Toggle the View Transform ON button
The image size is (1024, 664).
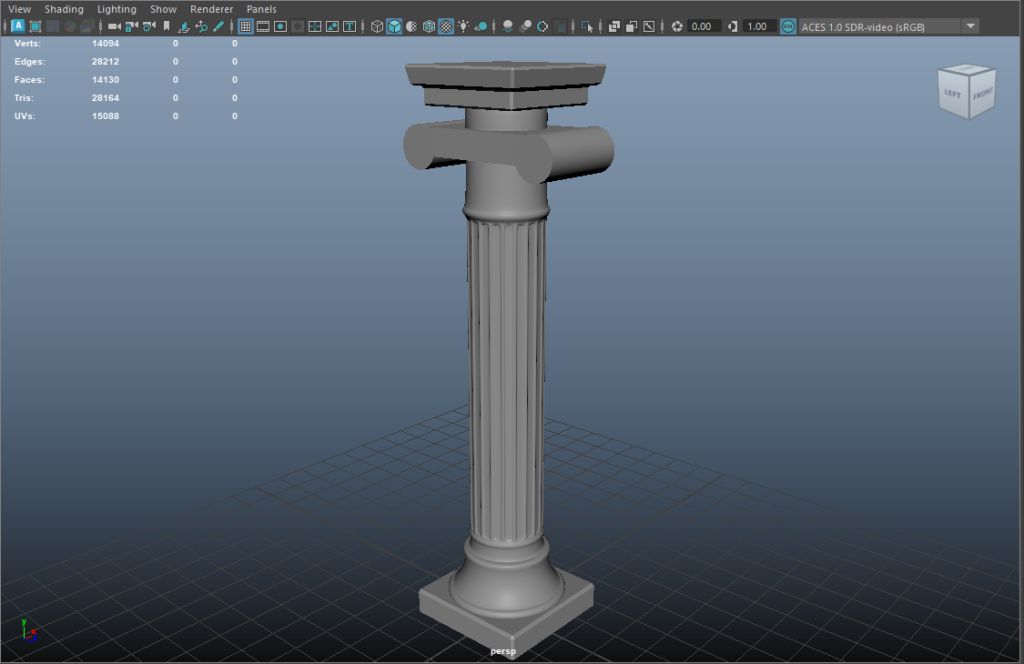pyautogui.click(x=788, y=26)
